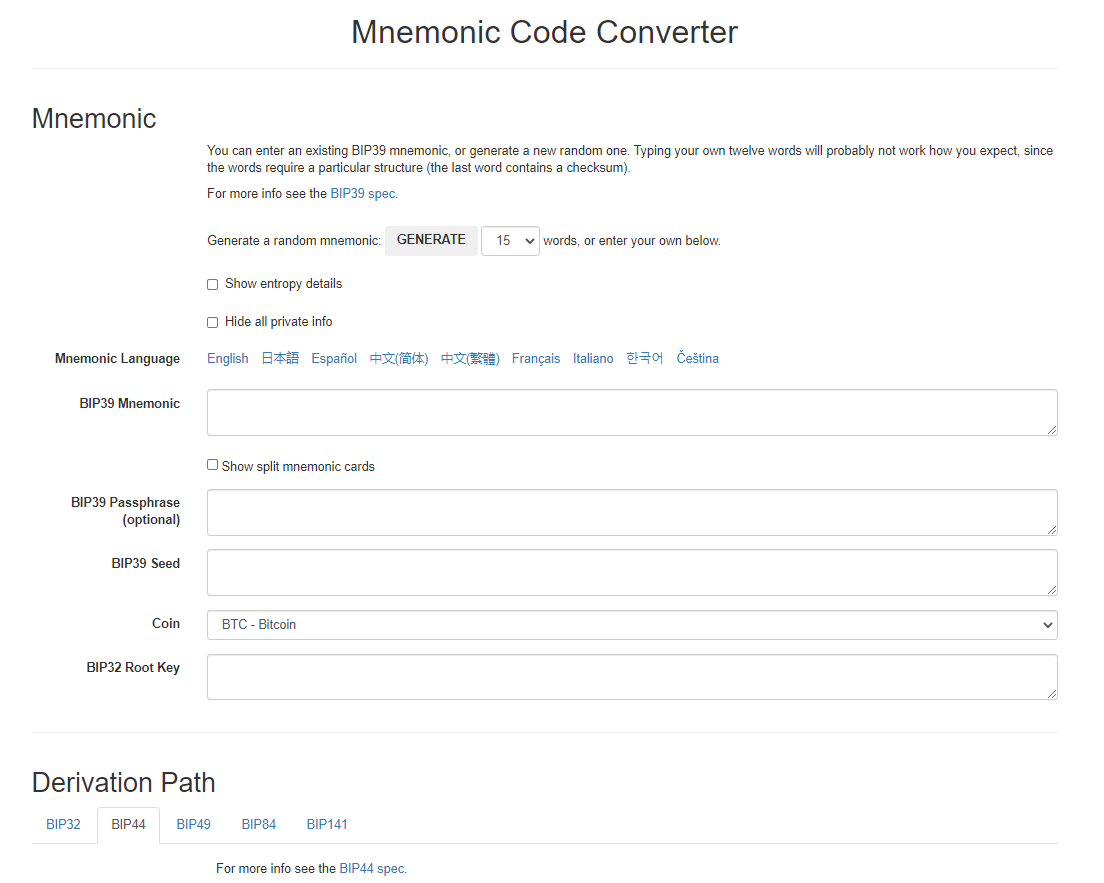Open the 15 words count dropdown

pyautogui.click(x=510, y=241)
